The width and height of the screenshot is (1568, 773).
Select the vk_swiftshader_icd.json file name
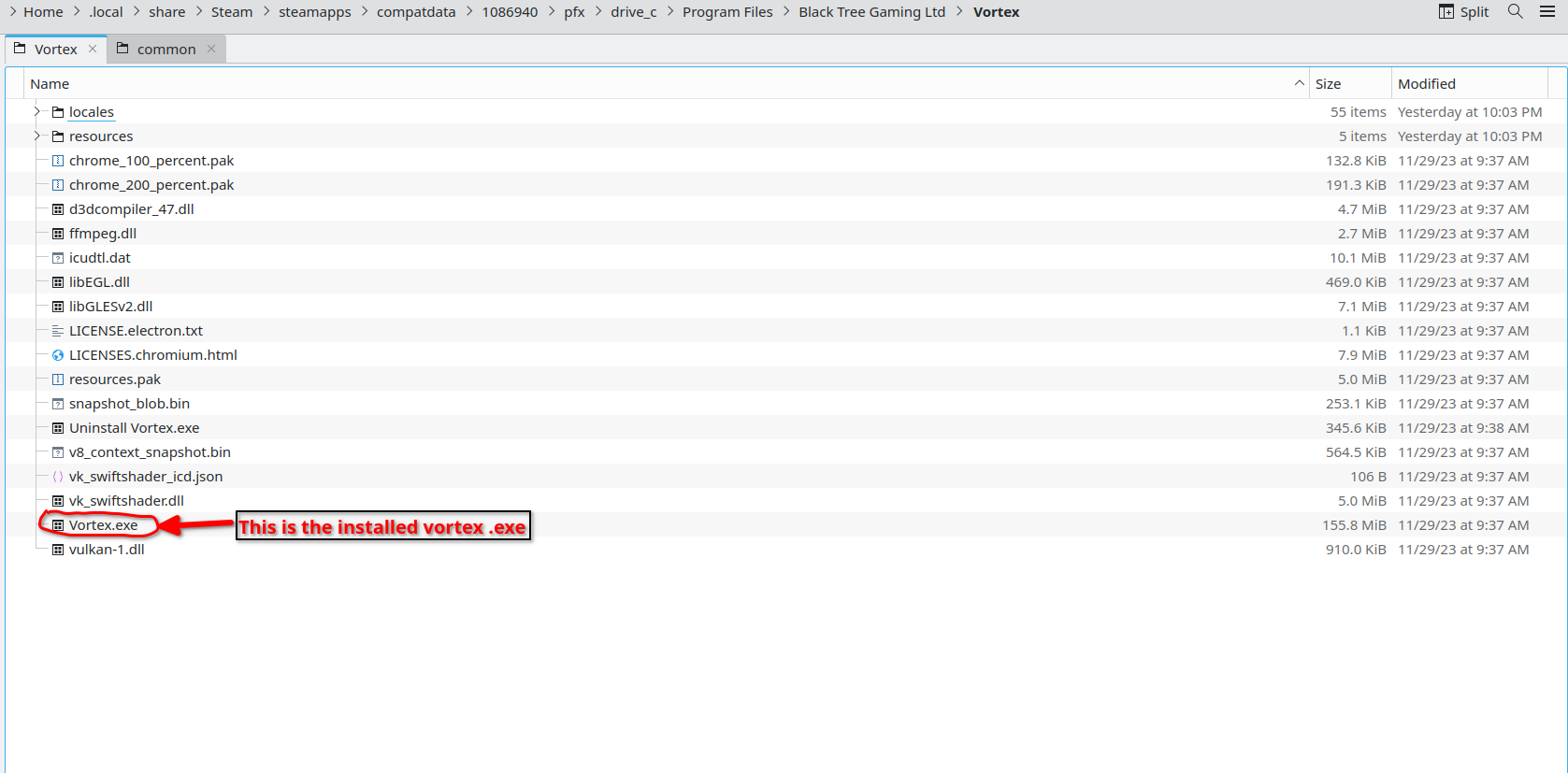coord(146,477)
